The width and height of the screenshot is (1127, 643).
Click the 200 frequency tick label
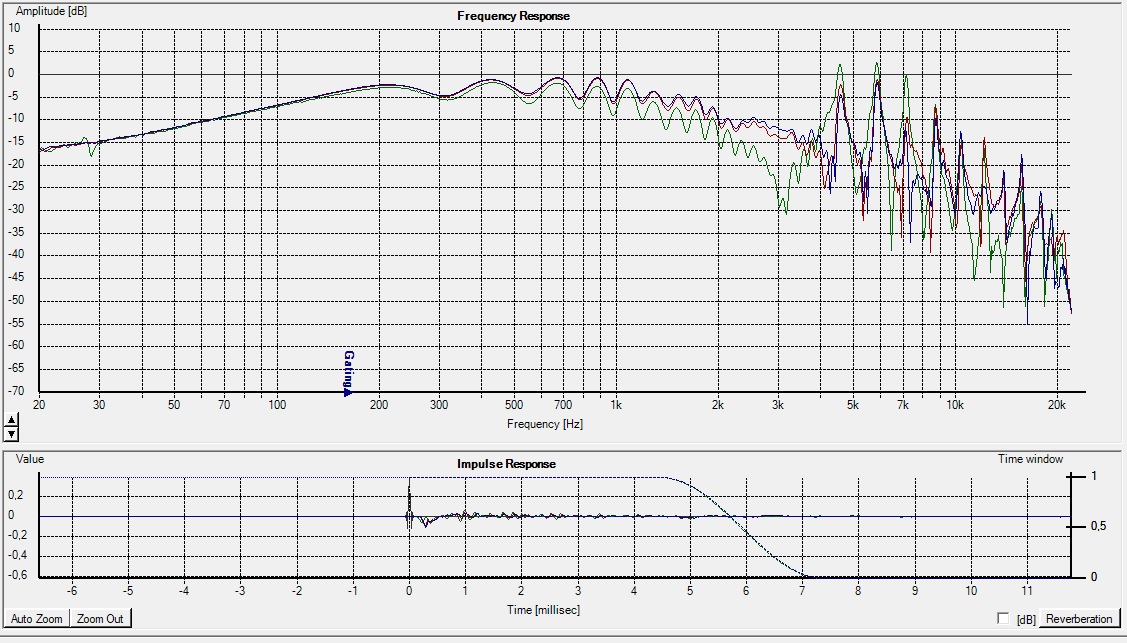point(379,405)
